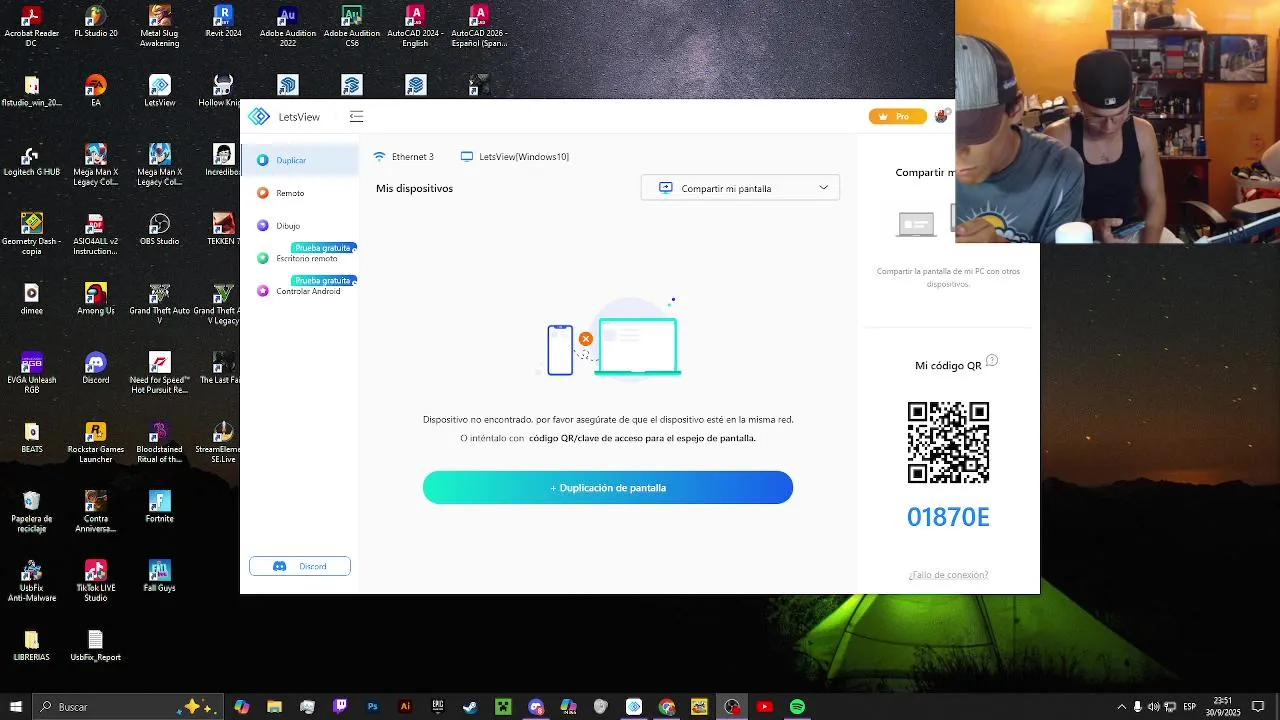The width and height of the screenshot is (1280, 720).
Task: Open the código QR/clave de acceso link
Action: [x=642, y=438]
